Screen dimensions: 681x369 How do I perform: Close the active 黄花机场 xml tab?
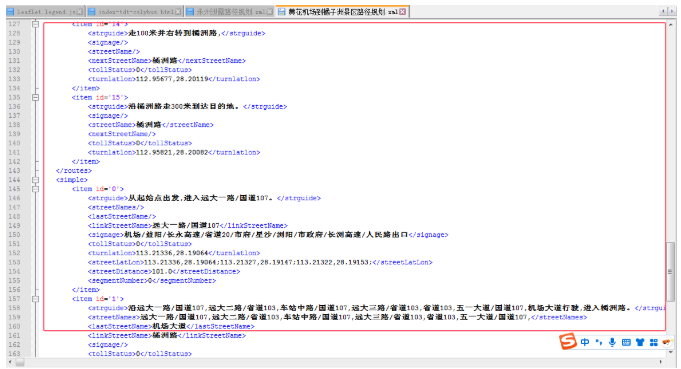[x=403, y=12]
